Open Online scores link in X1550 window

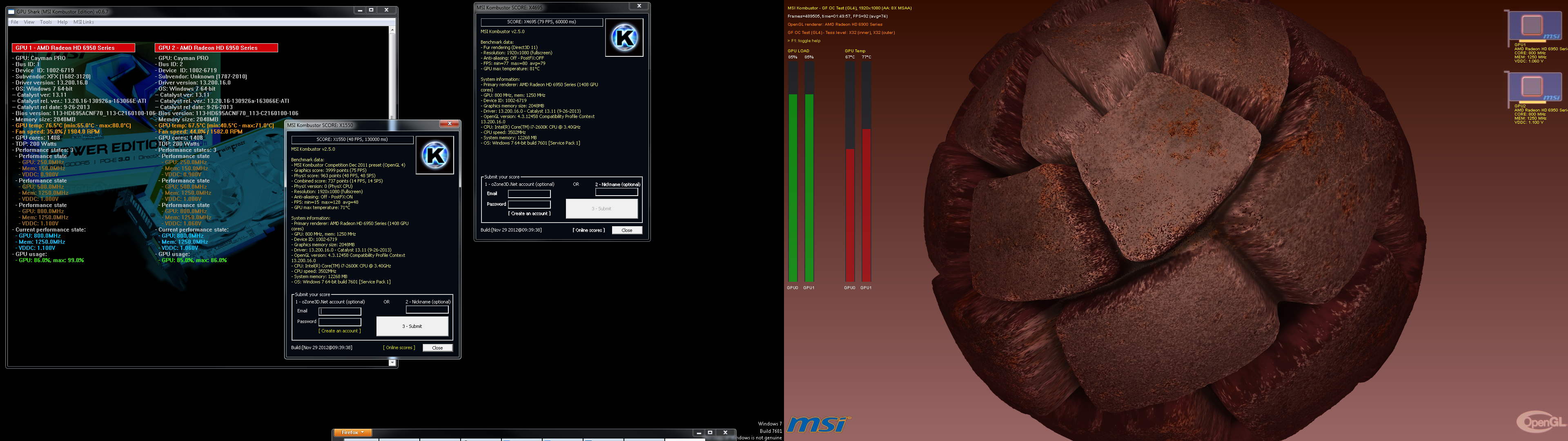tap(399, 348)
